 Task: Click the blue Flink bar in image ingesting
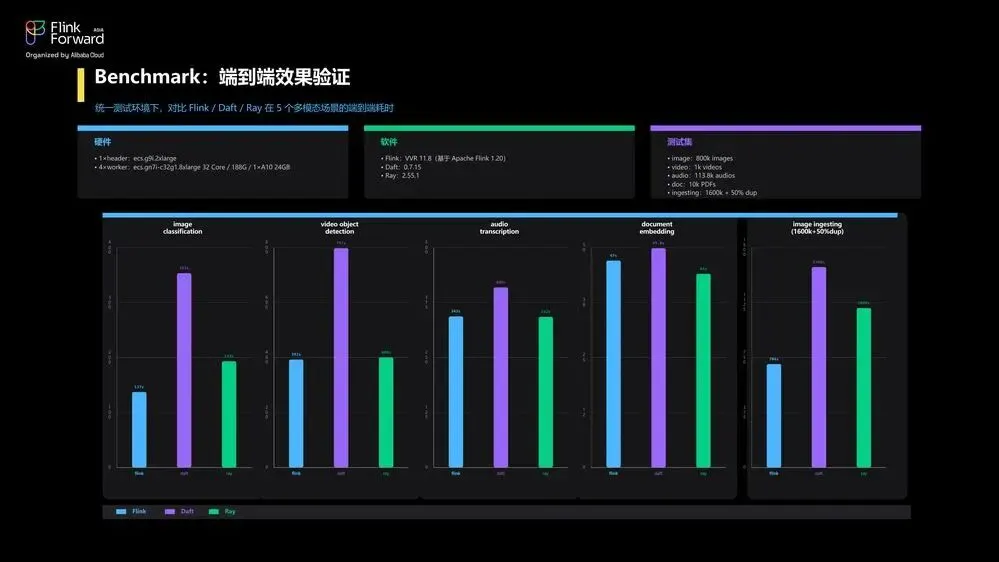coord(773,416)
